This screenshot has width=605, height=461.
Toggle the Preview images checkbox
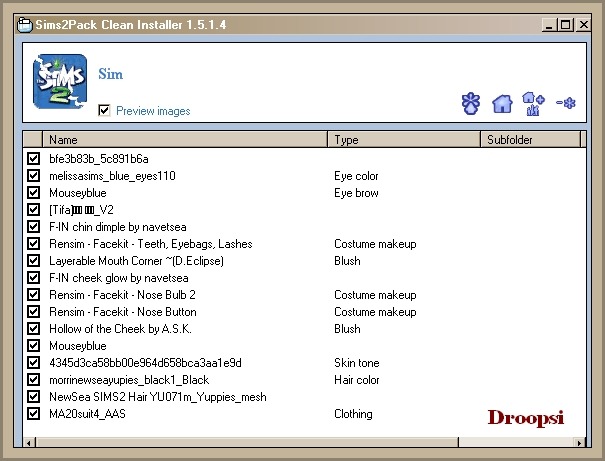104,110
